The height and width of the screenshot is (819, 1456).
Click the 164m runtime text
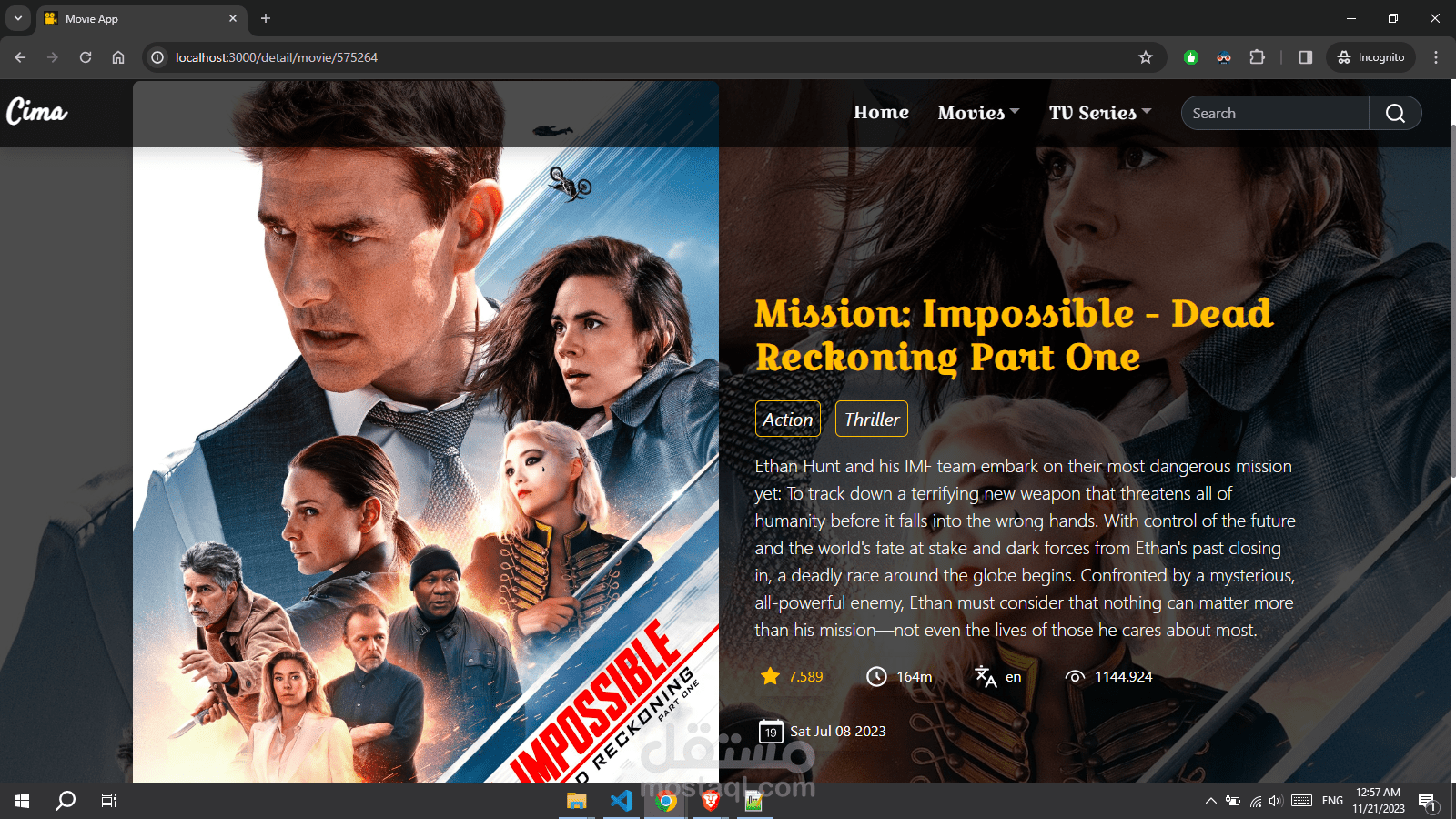(915, 676)
